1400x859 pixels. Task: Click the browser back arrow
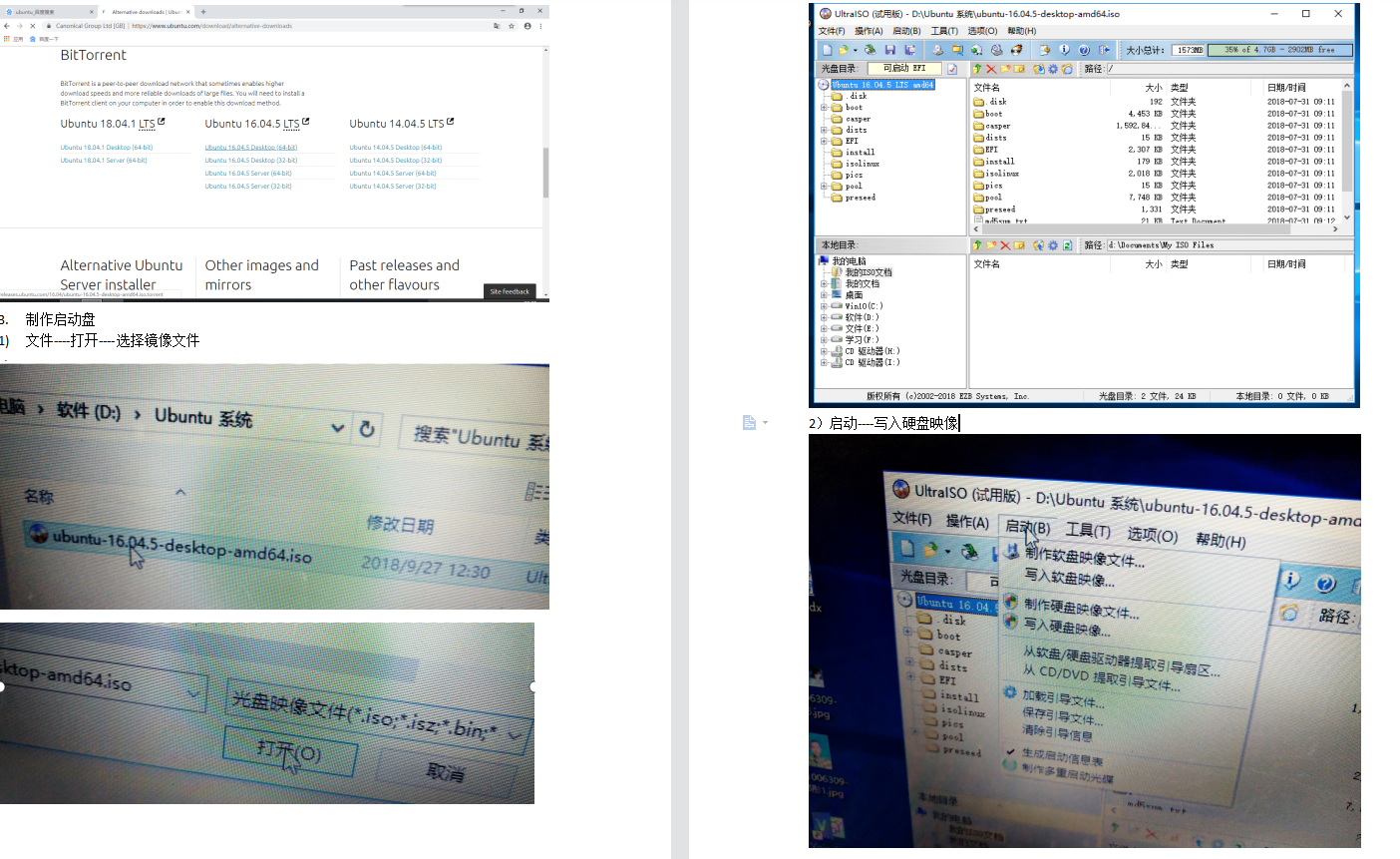pyautogui.click(x=7, y=26)
